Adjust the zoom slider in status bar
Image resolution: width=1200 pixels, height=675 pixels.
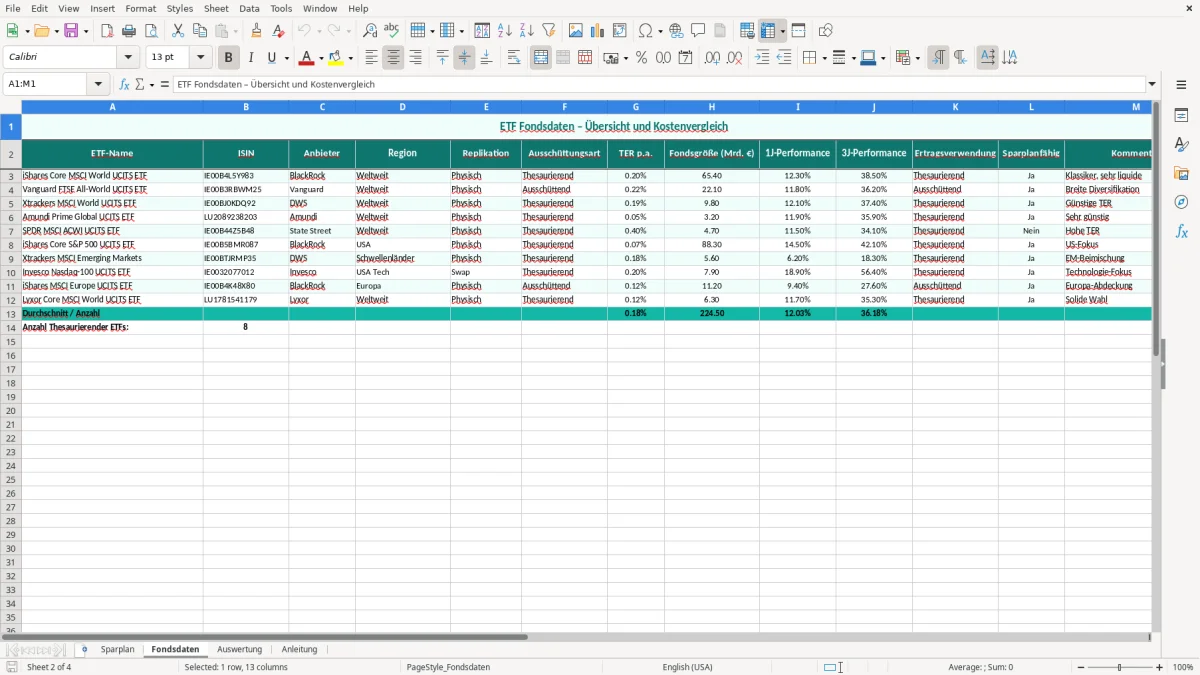click(1119, 667)
